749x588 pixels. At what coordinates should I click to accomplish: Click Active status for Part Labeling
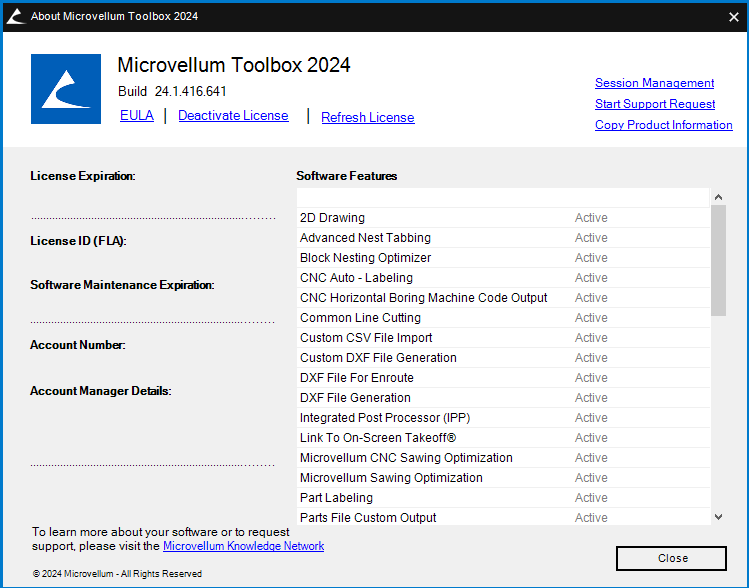(591, 498)
